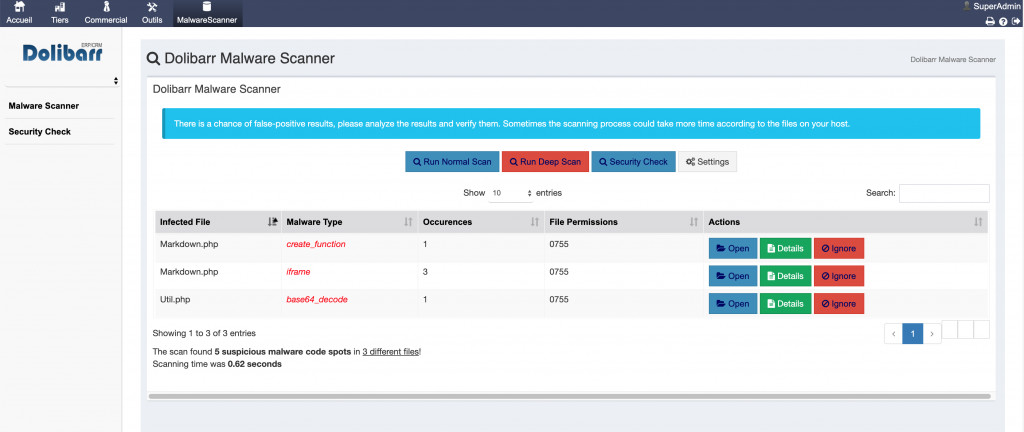This screenshot has height=432, width=1024.
Task: Click the logout arrow icon
Action: [x=1016, y=21]
